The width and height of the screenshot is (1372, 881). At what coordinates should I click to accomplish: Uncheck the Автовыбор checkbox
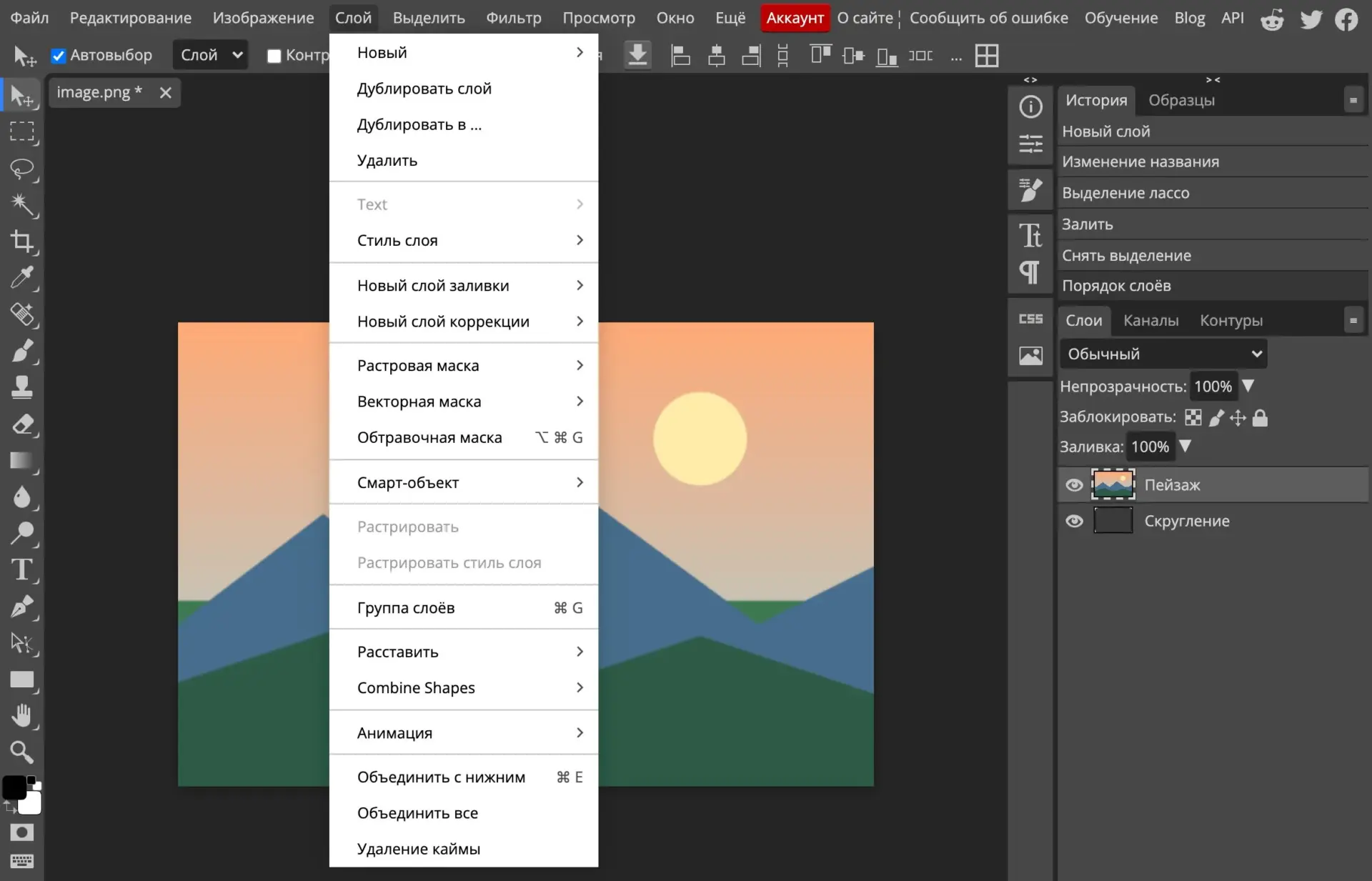tap(59, 56)
